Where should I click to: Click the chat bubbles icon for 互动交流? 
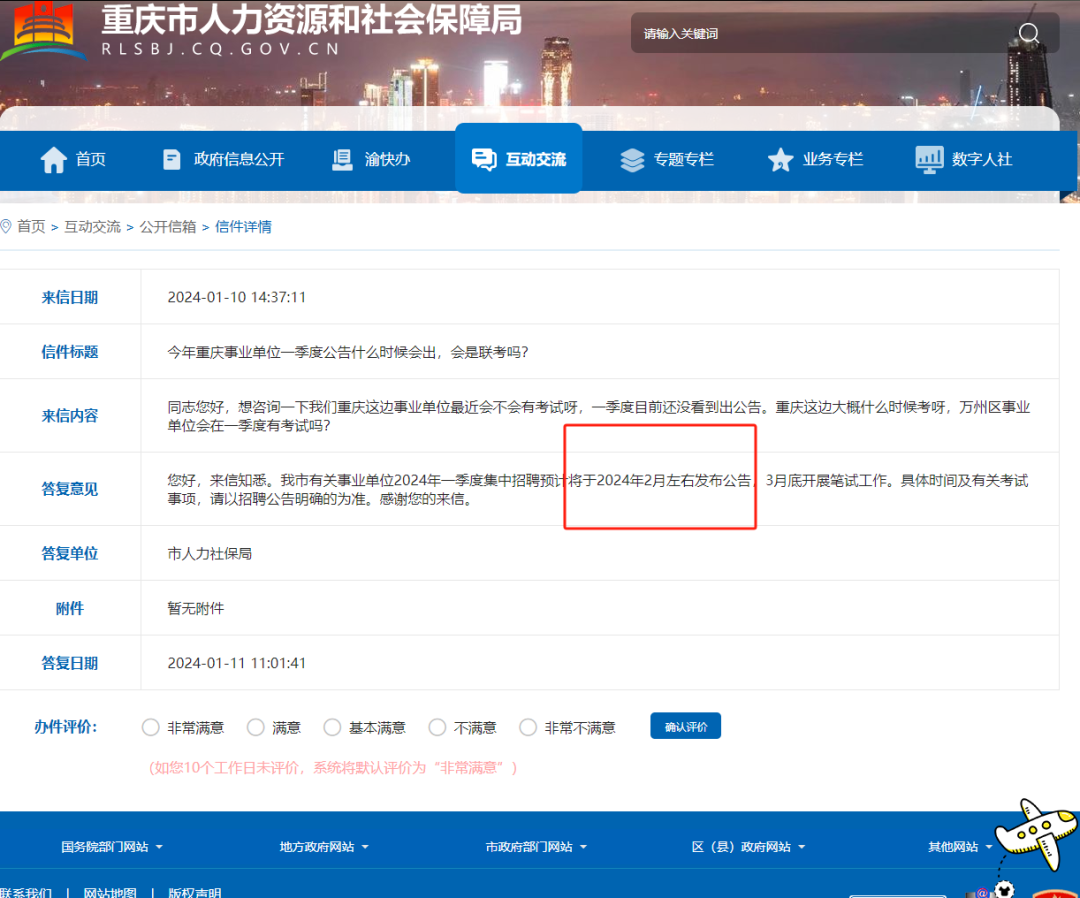click(x=484, y=160)
